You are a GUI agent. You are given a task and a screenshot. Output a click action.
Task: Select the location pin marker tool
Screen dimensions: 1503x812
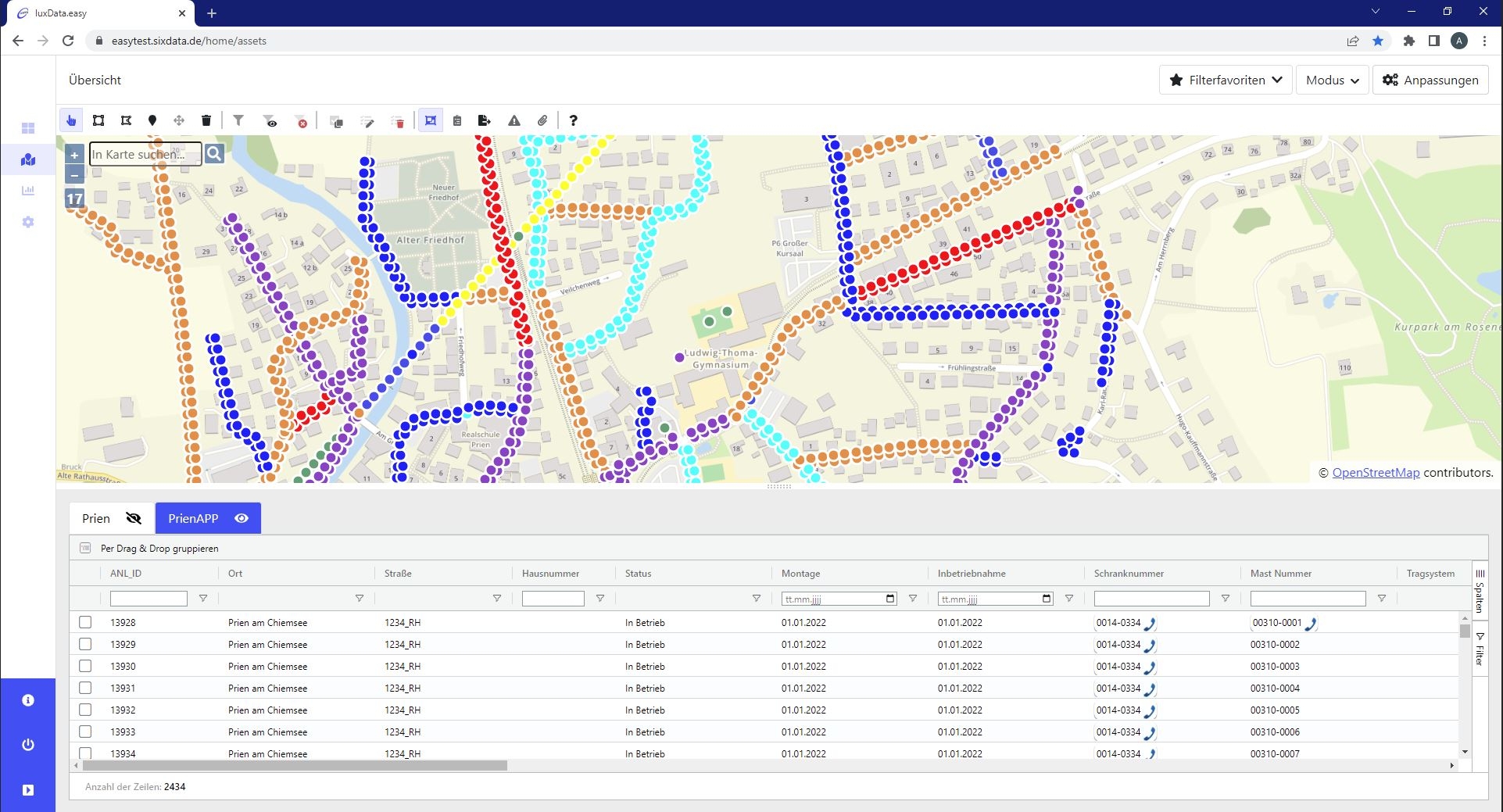click(x=152, y=120)
